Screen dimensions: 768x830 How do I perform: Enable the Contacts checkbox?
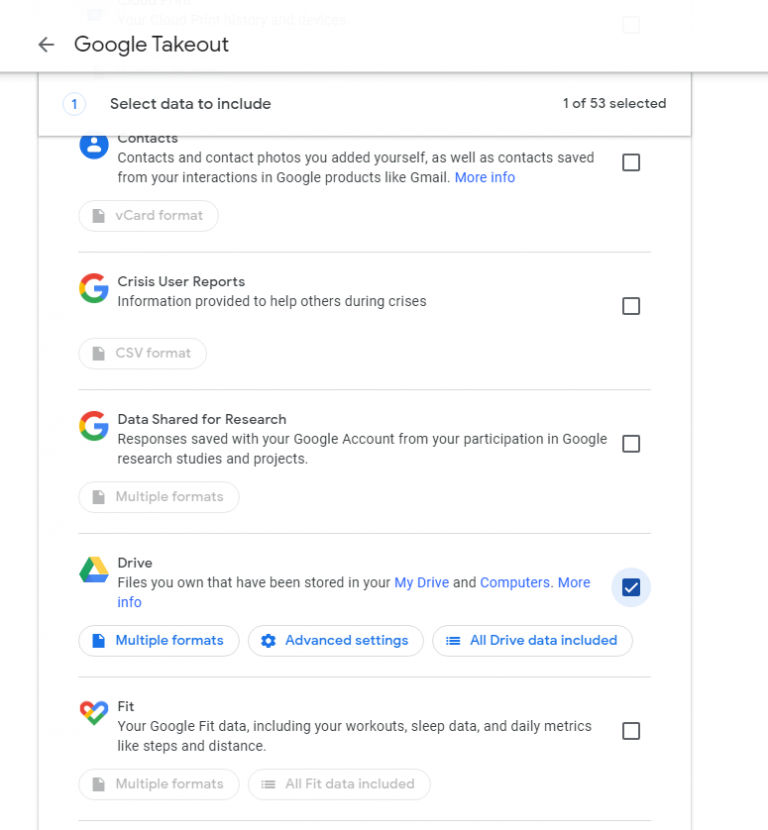point(631,162)
